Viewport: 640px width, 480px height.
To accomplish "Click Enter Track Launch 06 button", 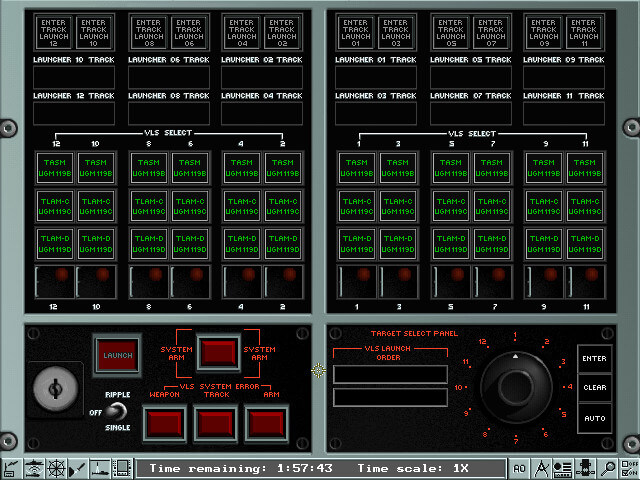I will click(189, 33).
